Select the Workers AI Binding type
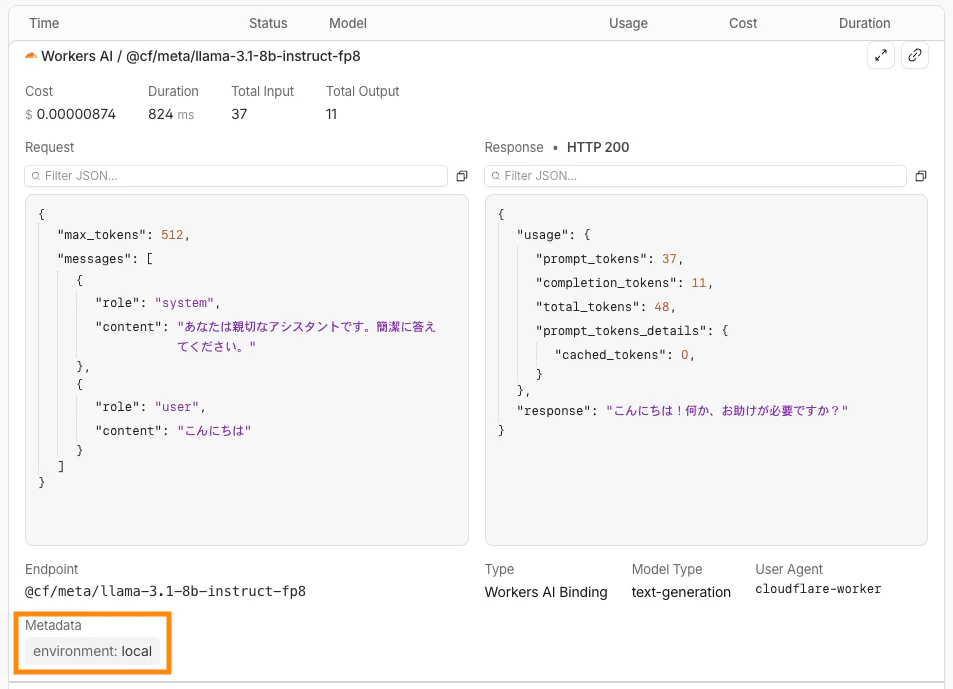The image size is (953, 689). (546, 592)
